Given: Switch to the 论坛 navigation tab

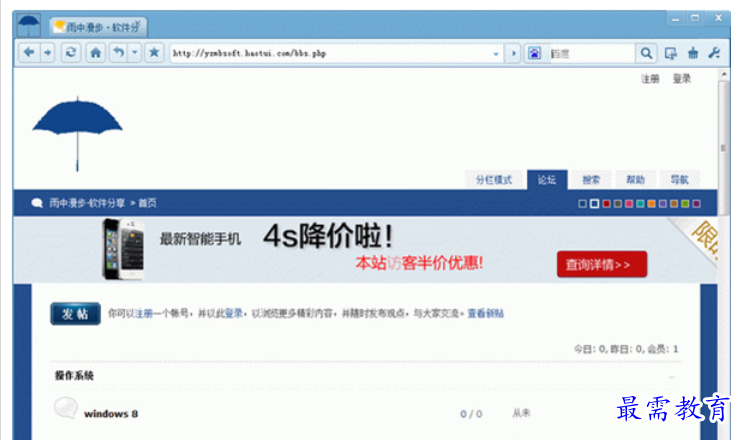Looking at the screenshot, I should (546, 180).
